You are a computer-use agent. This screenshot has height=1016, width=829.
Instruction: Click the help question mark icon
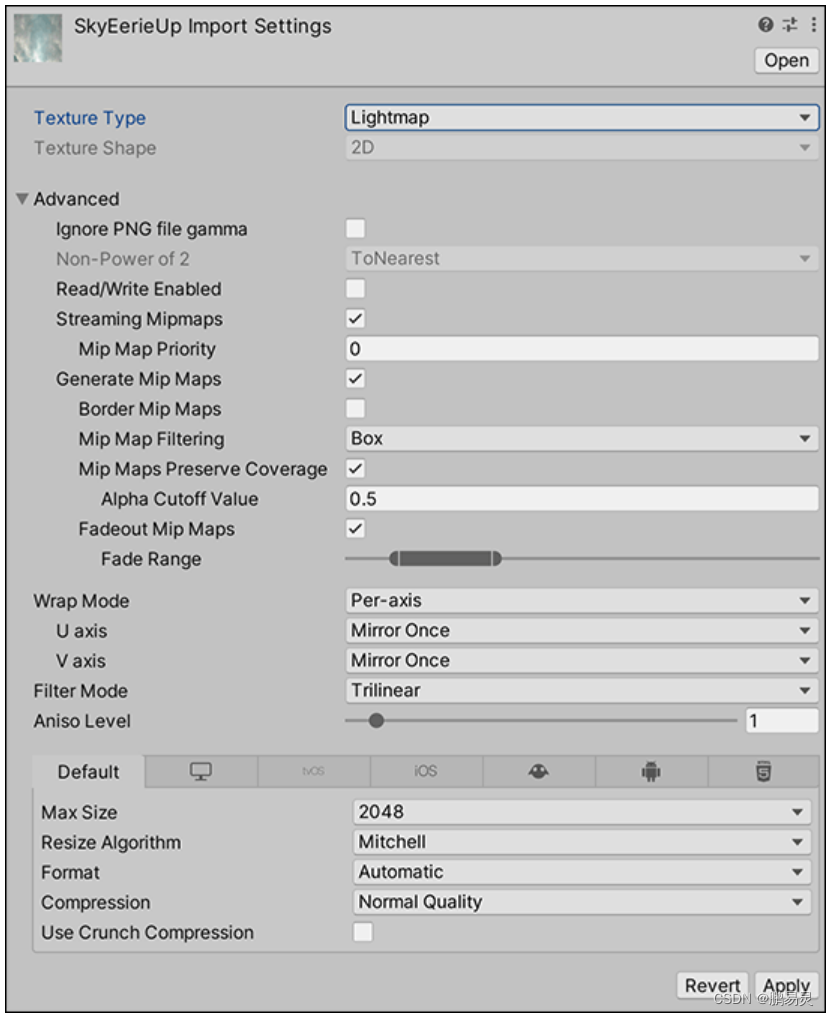(x=764, y=24)
